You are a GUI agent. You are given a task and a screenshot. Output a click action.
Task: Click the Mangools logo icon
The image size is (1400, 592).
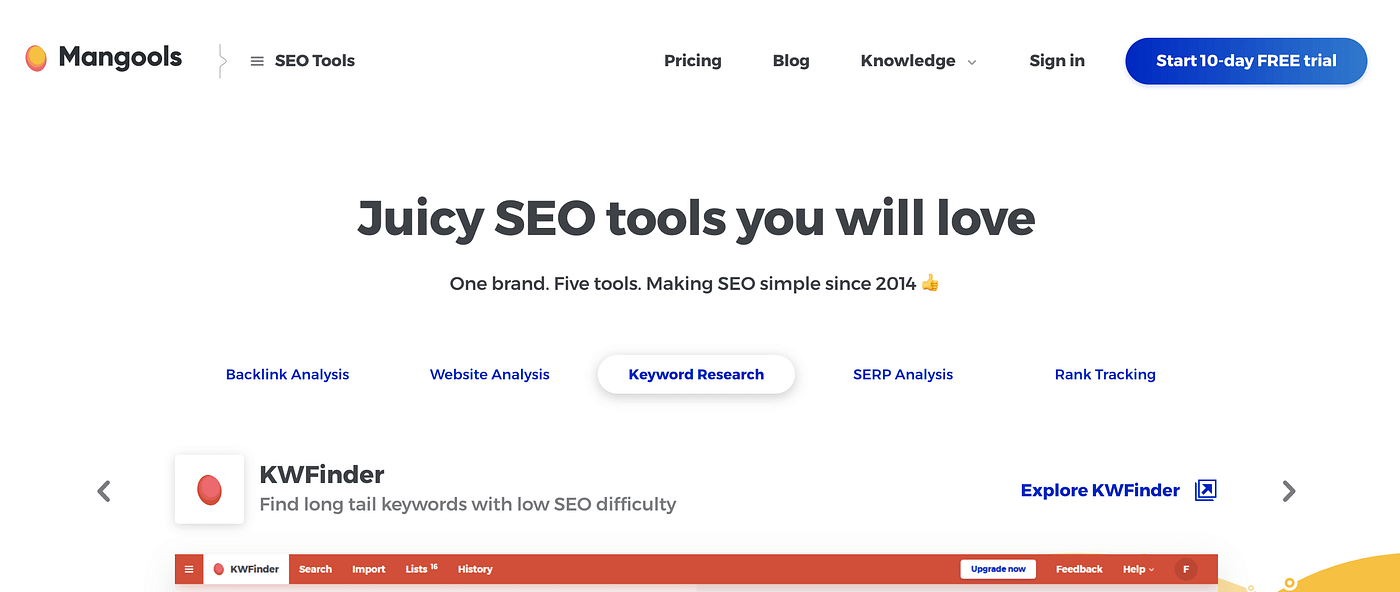pos(36,58)
